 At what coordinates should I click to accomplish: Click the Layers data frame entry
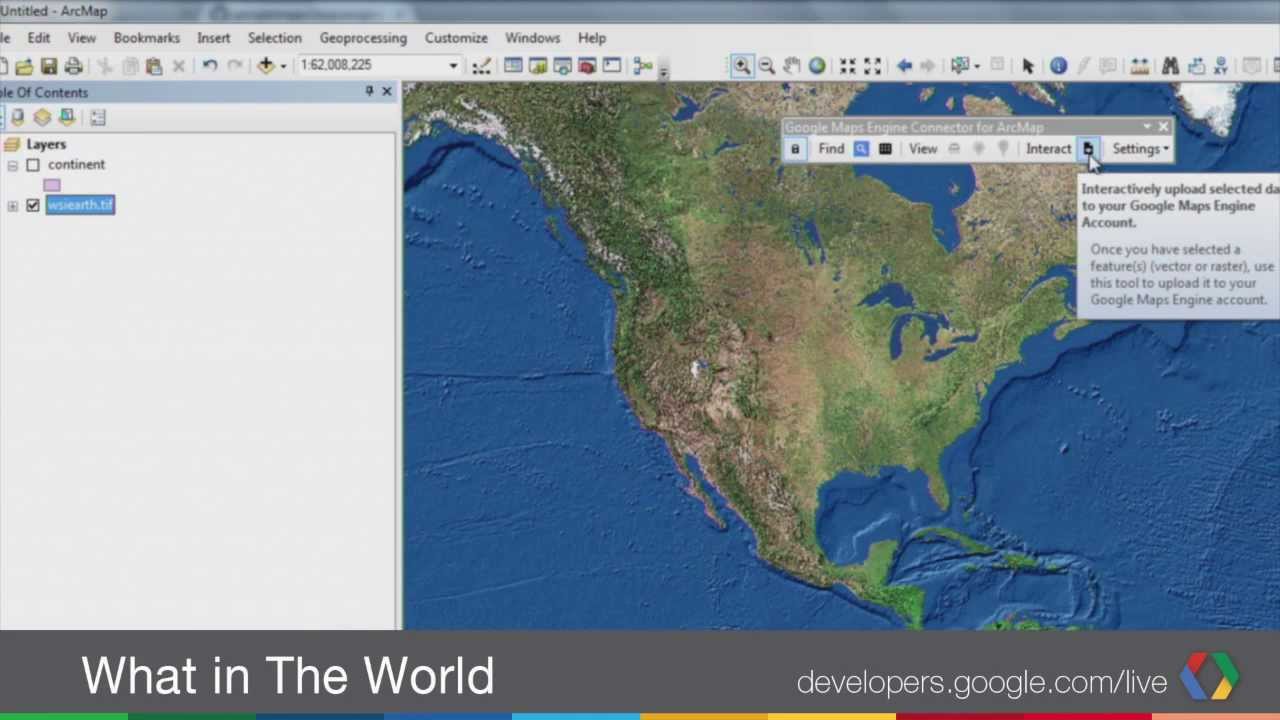click(x=46, y=145)
